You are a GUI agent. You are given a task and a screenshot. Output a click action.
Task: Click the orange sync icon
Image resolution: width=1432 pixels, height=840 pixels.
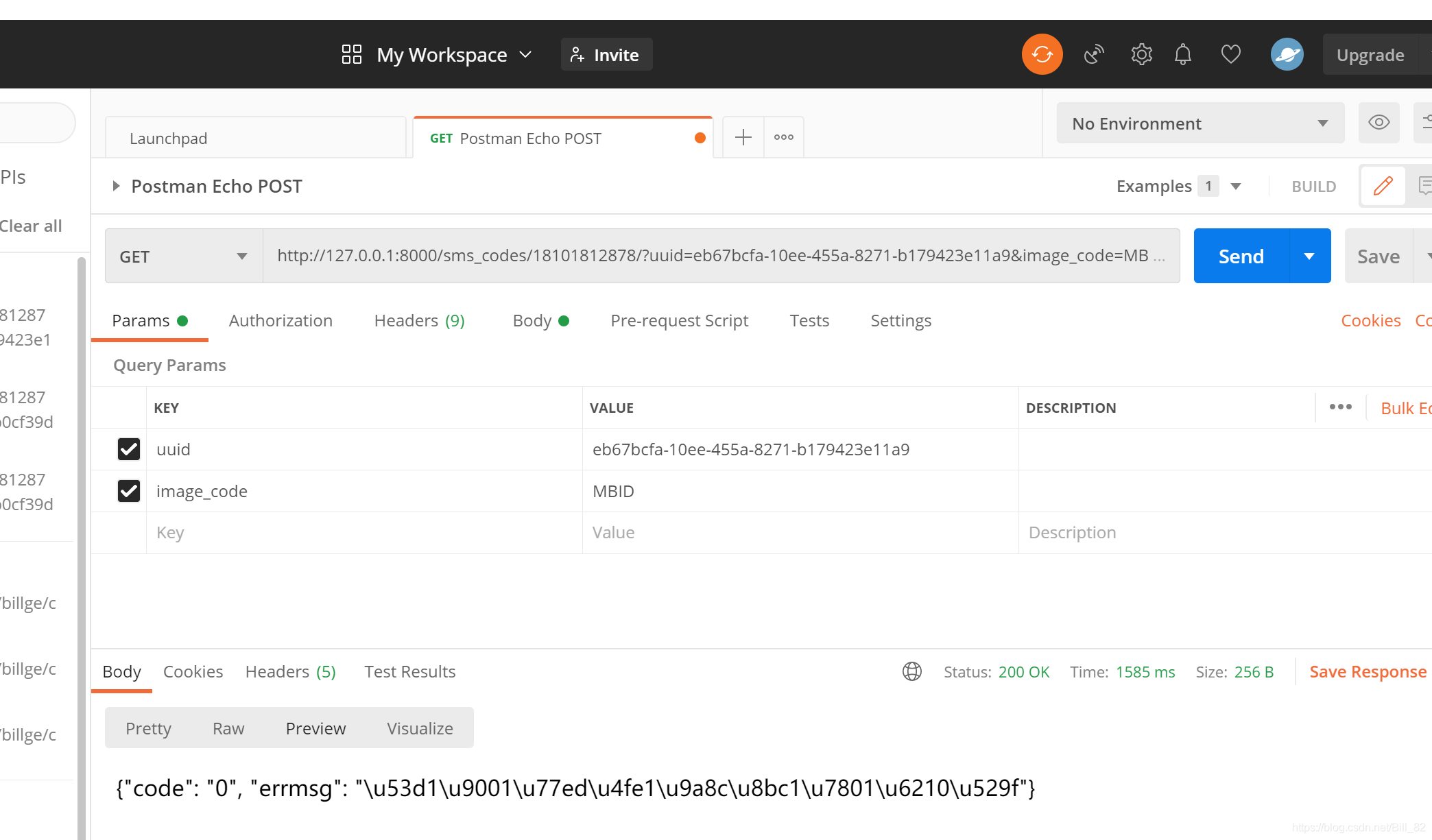pos(1042,54)
